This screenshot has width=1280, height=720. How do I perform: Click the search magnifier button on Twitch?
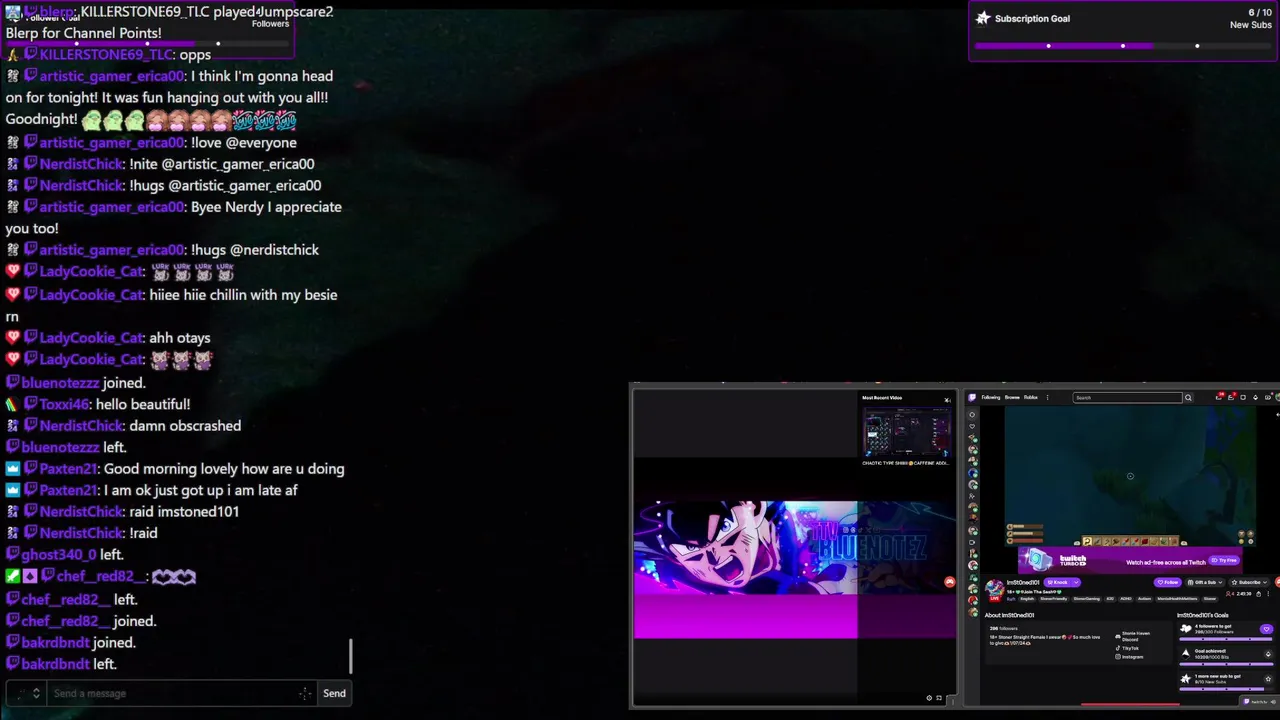tap(1188, 397)
